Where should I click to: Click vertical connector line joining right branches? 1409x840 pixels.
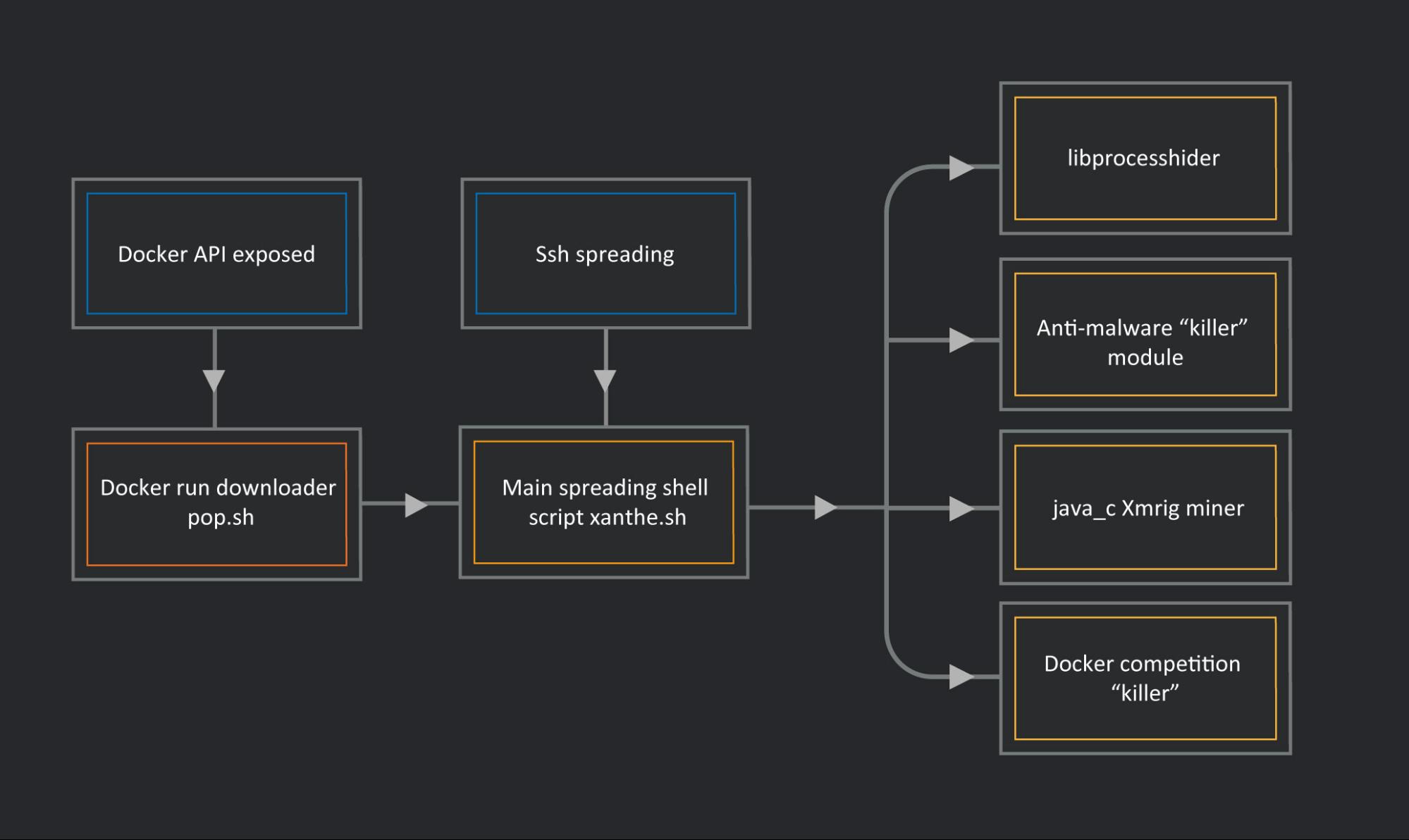(887, 423)
